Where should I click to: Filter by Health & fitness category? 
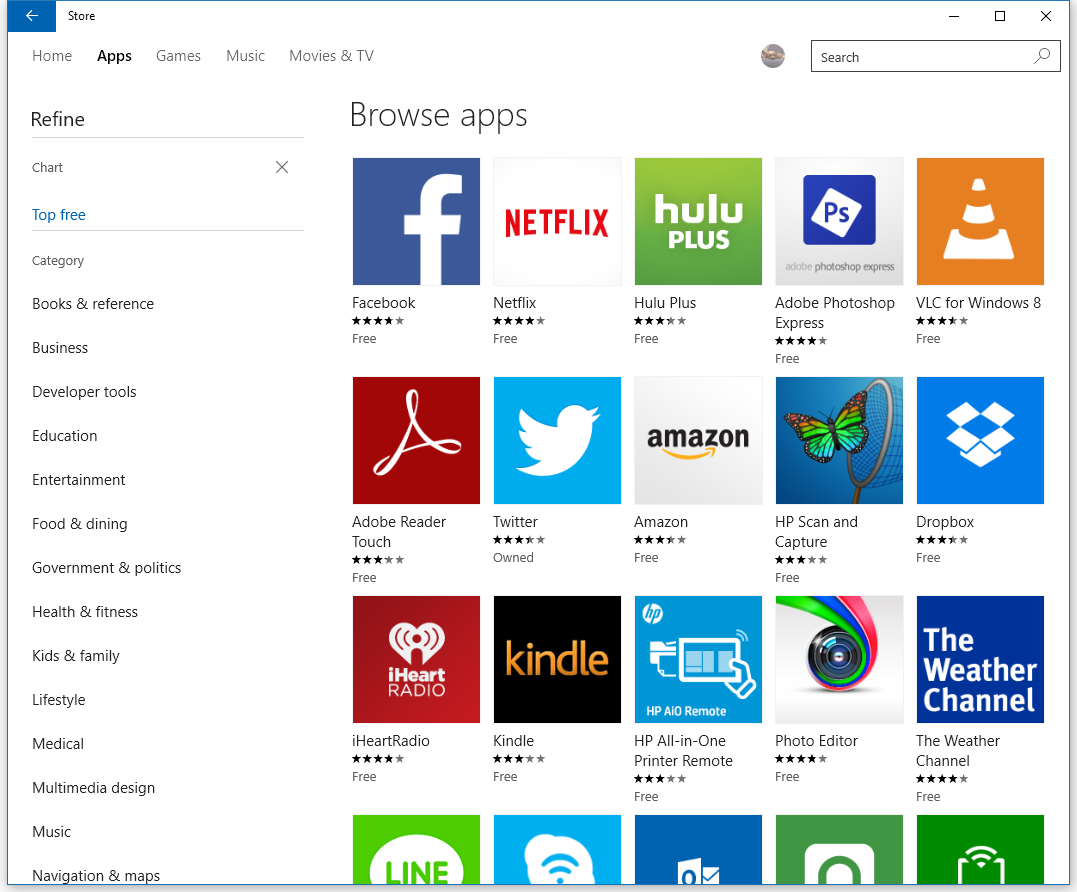84,612
